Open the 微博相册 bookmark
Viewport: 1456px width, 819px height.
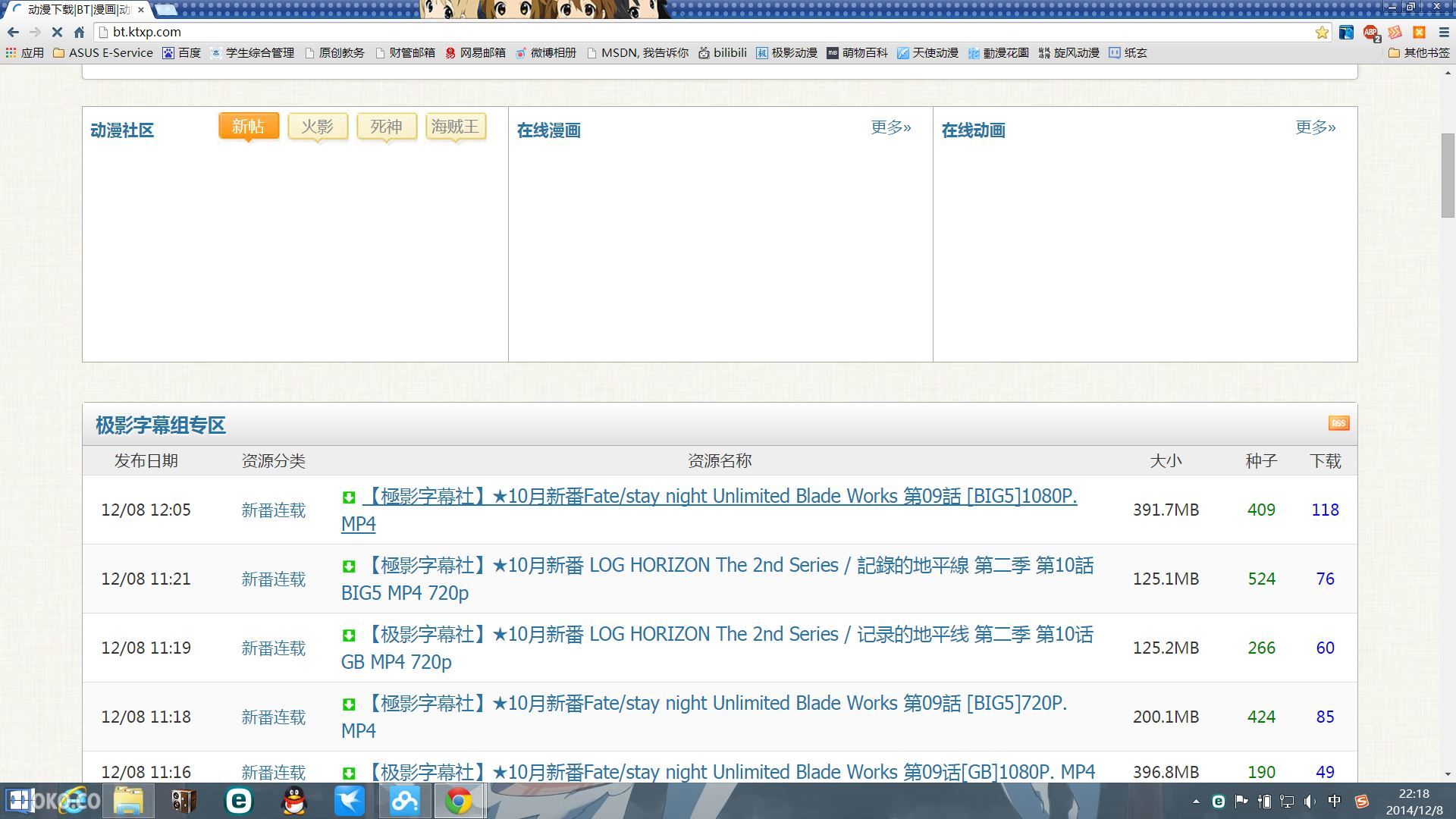(546, 52)
